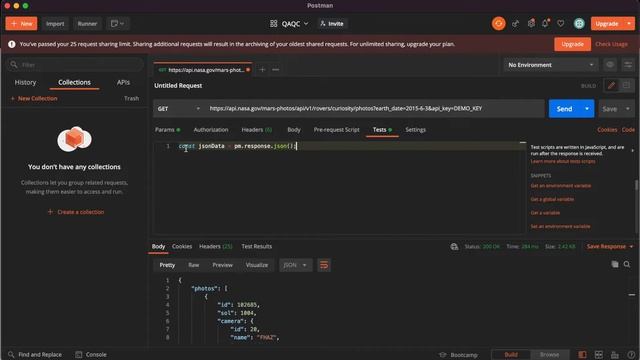
Task: Open the QAQC workspace dropdown
Action: pos(295,24)
